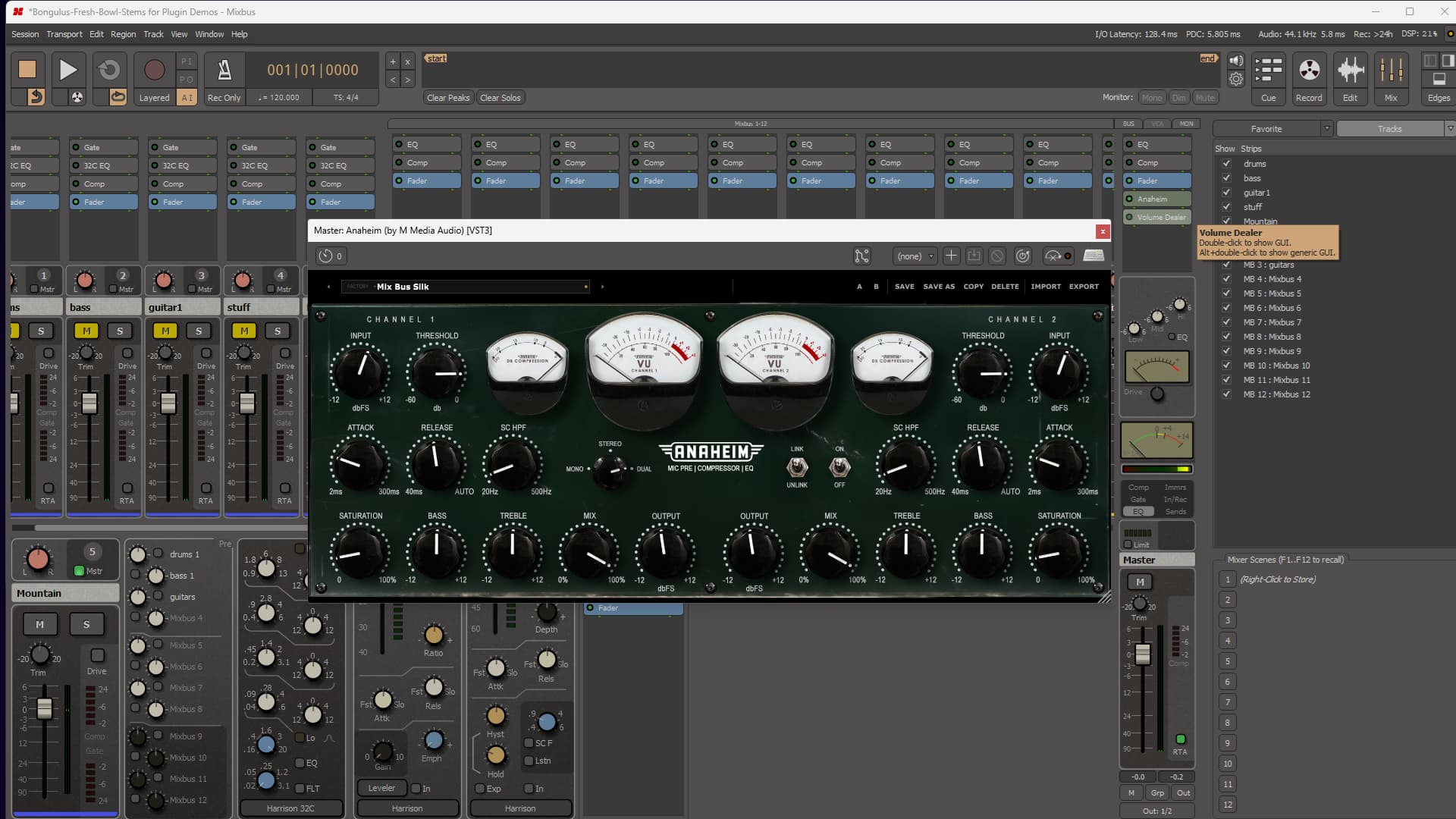Toggle the loop playback button
This screenshot has width=1456, height=819.
[109, 69]
